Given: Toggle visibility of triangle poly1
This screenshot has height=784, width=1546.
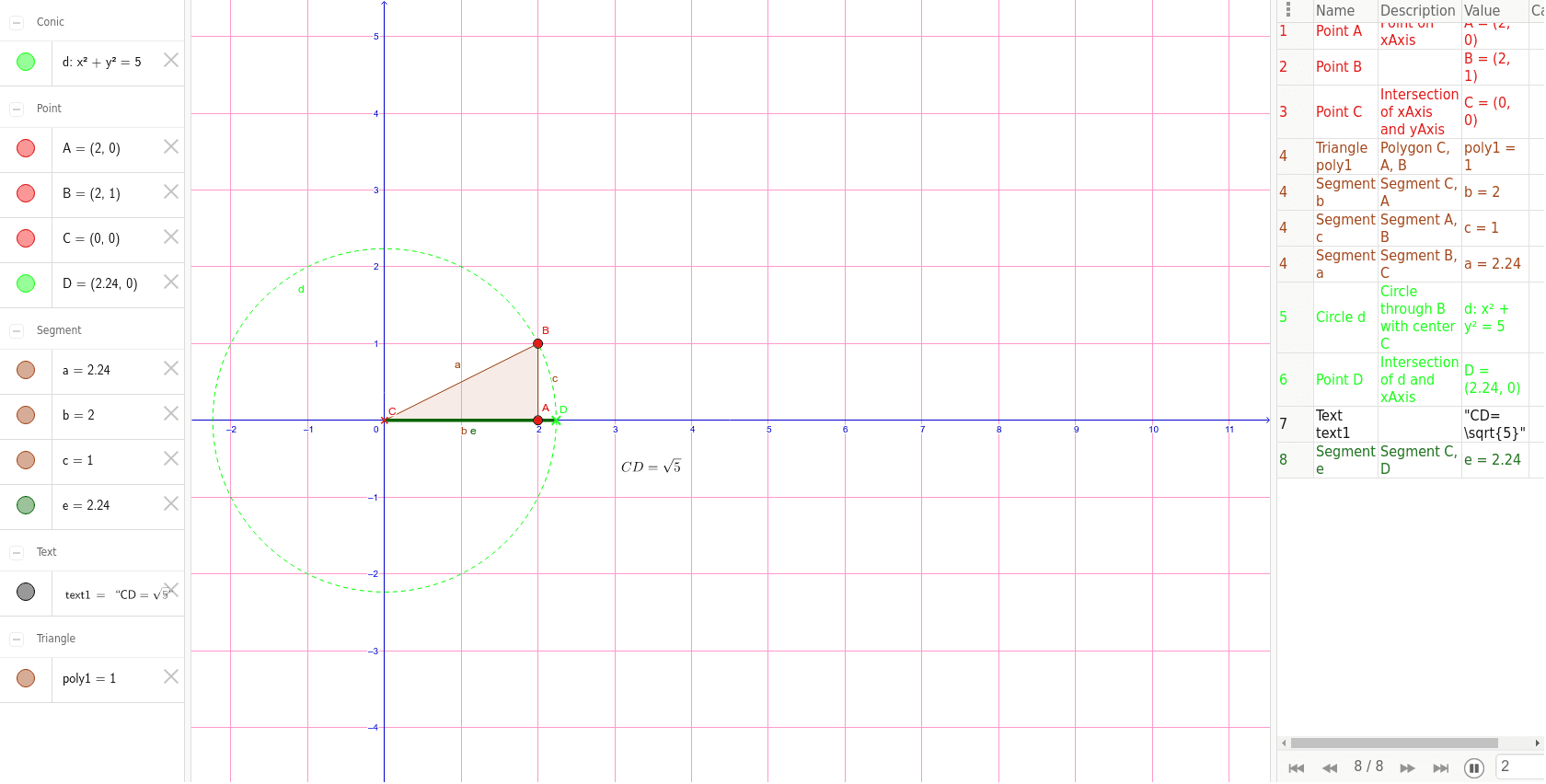Looking at the screenshot, I should point(26,678).
